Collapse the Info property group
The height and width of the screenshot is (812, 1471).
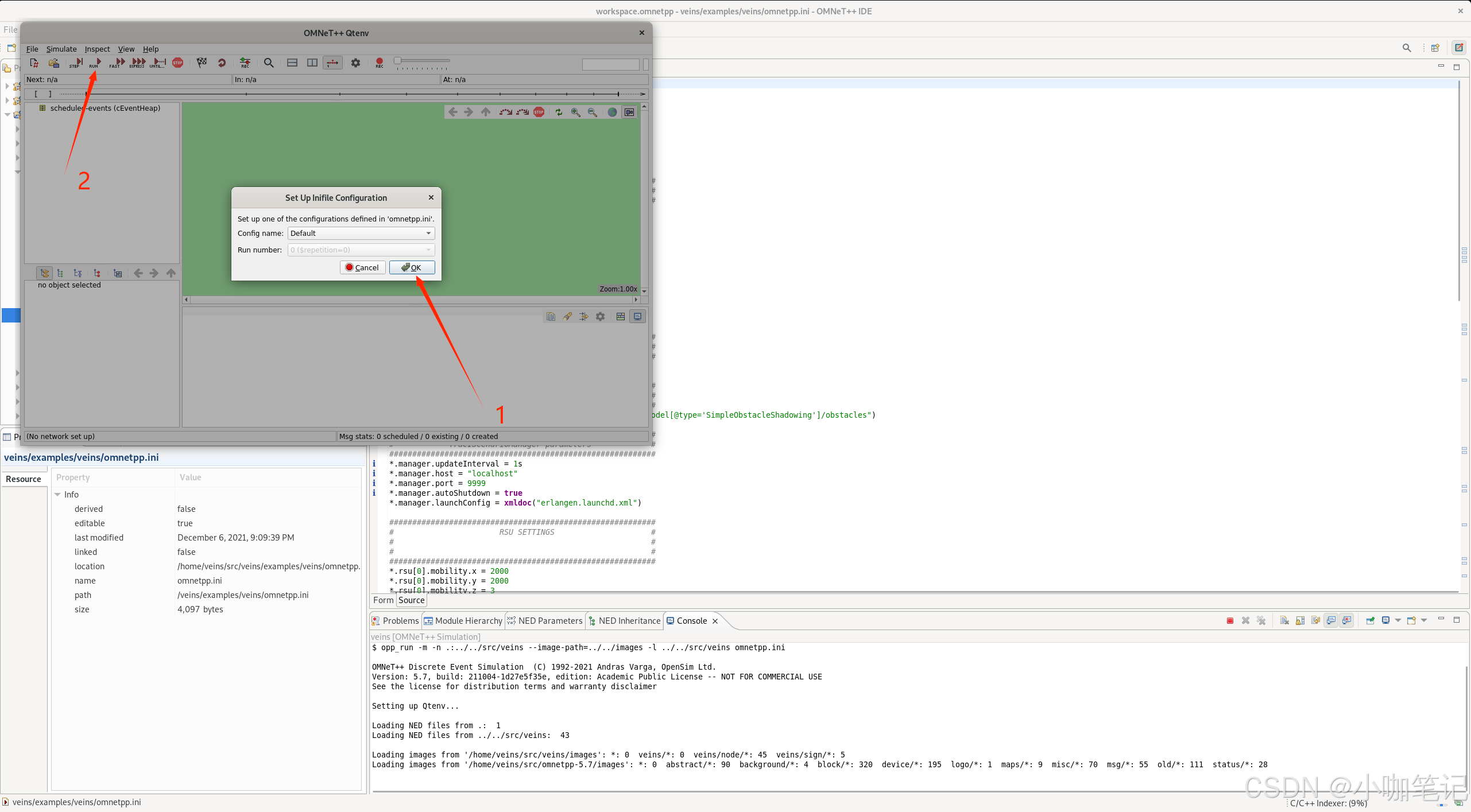tap(57, 494)
